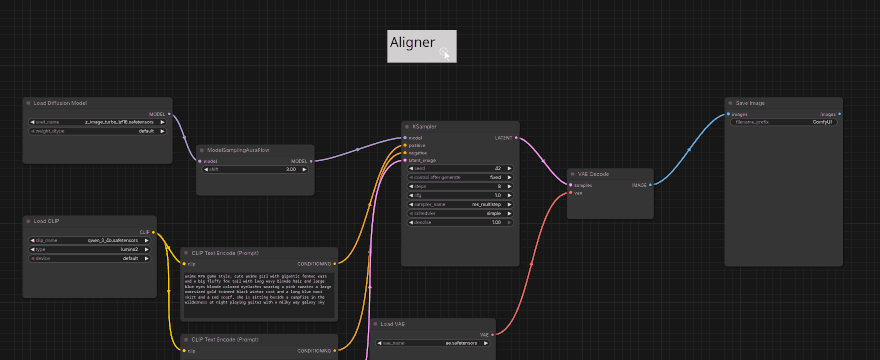Viewport: 880px width, 360px height.
Task: Collapse the VAE Decode node via its title dot
Action: point(572,174)
